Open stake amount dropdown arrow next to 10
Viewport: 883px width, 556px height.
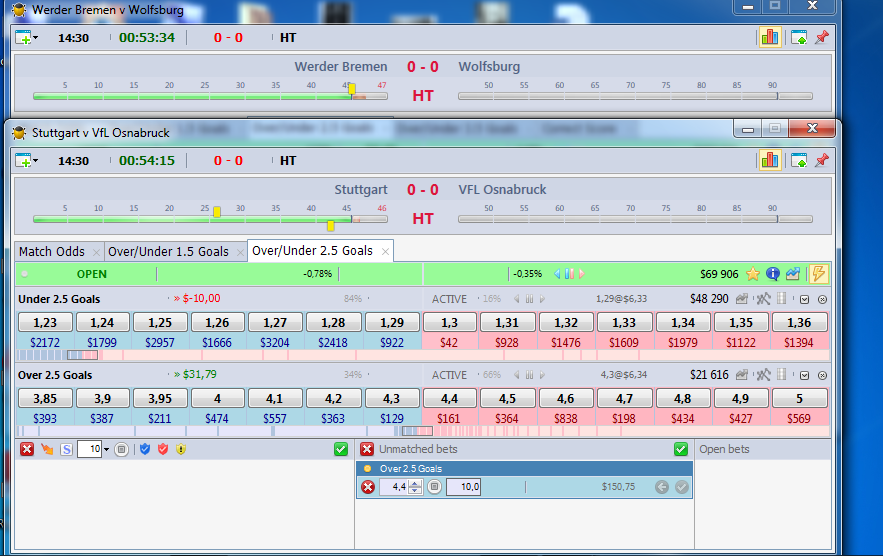click(x=106, y=450)
